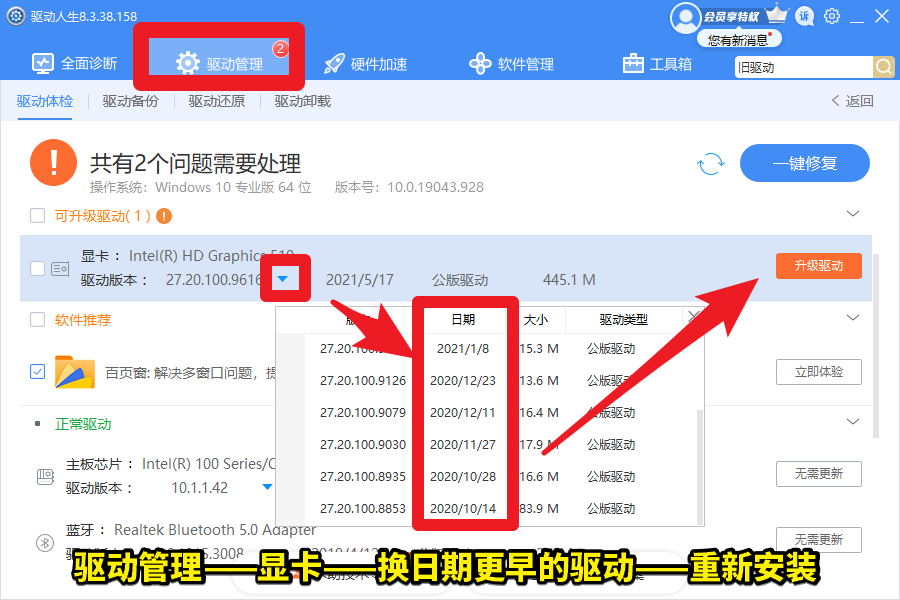Check the 软件推荐 section checkbox
The width and height of the screenshot is (900, 600).
(37, 320)
